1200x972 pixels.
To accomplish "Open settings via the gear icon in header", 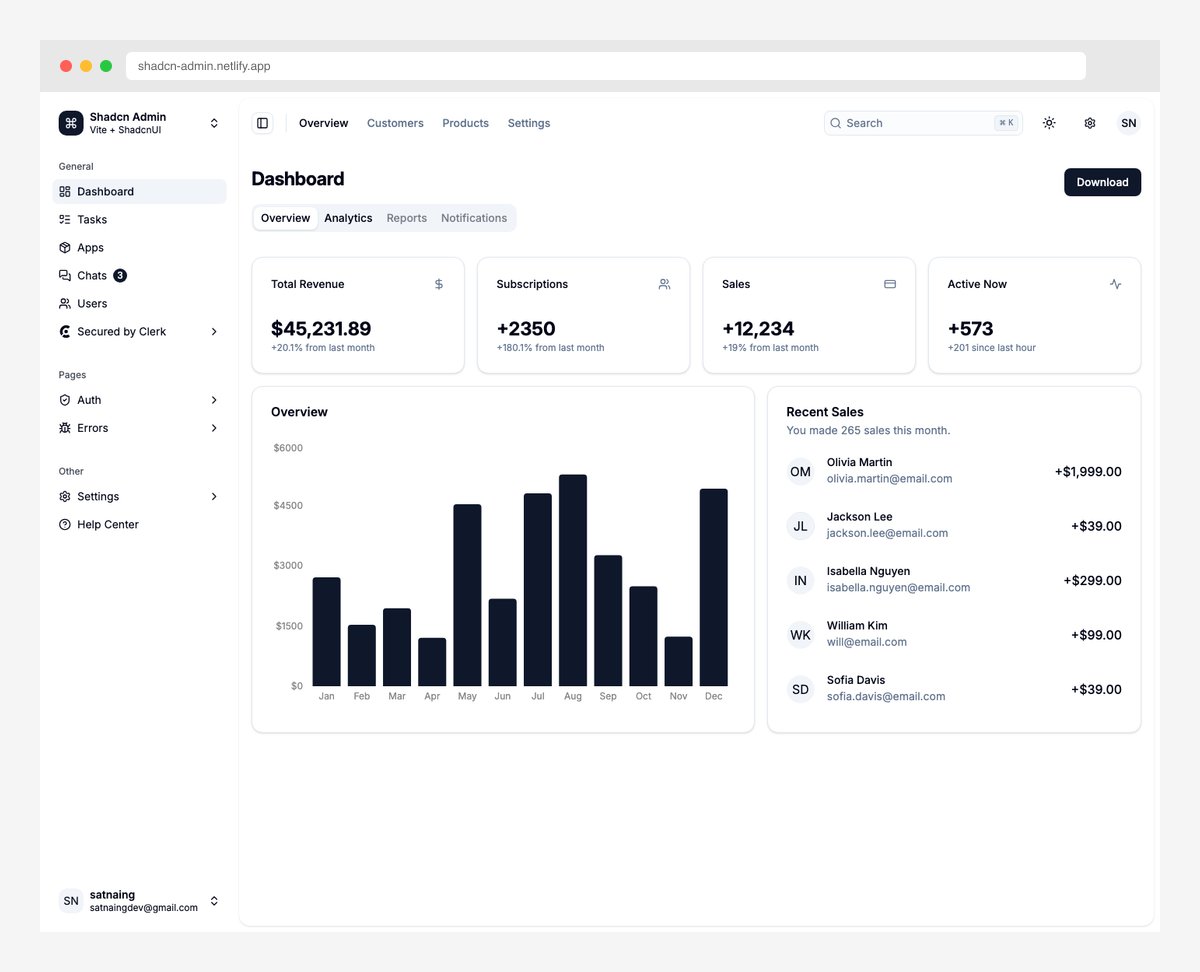I will point(1089,122).
